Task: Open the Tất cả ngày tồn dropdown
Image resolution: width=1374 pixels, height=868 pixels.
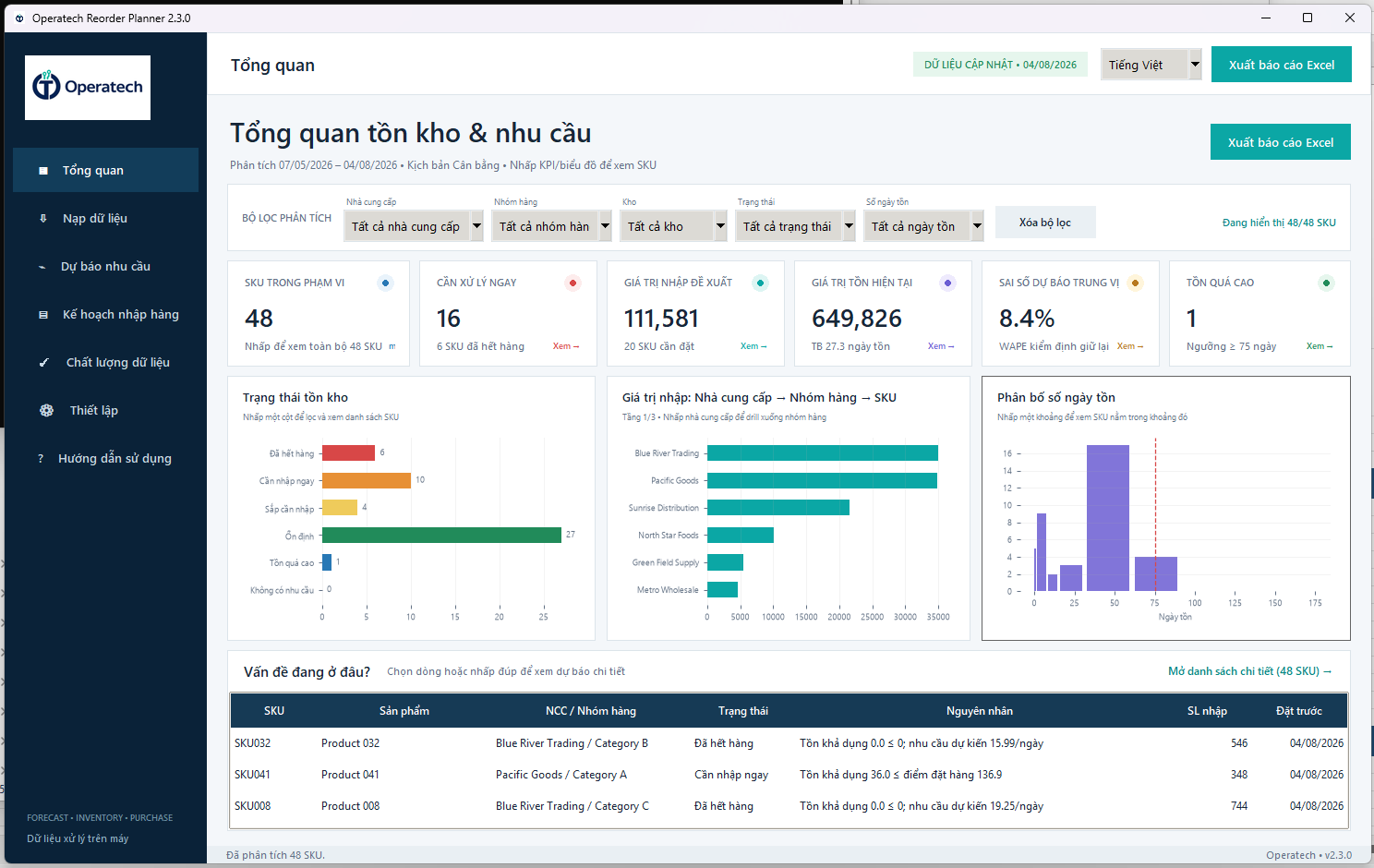Action: point(923,226)
